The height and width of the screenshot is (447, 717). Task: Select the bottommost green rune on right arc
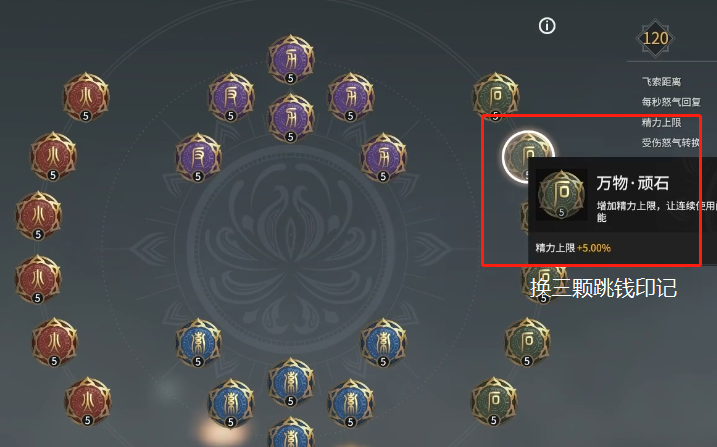click(x=494, y=401)
